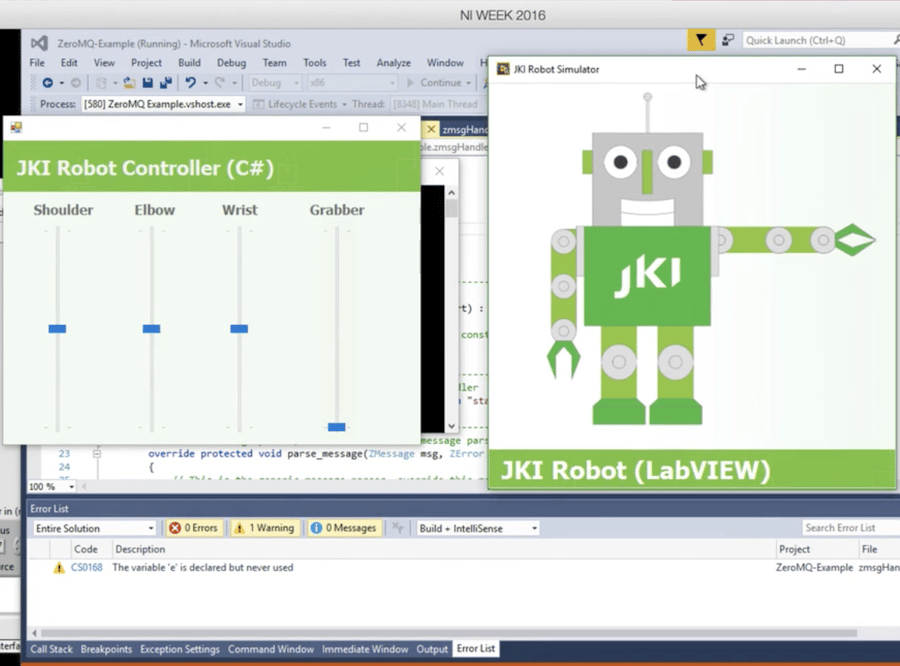
Task: Toggle the 1 Warning filter button
Action: click(264, 527)
